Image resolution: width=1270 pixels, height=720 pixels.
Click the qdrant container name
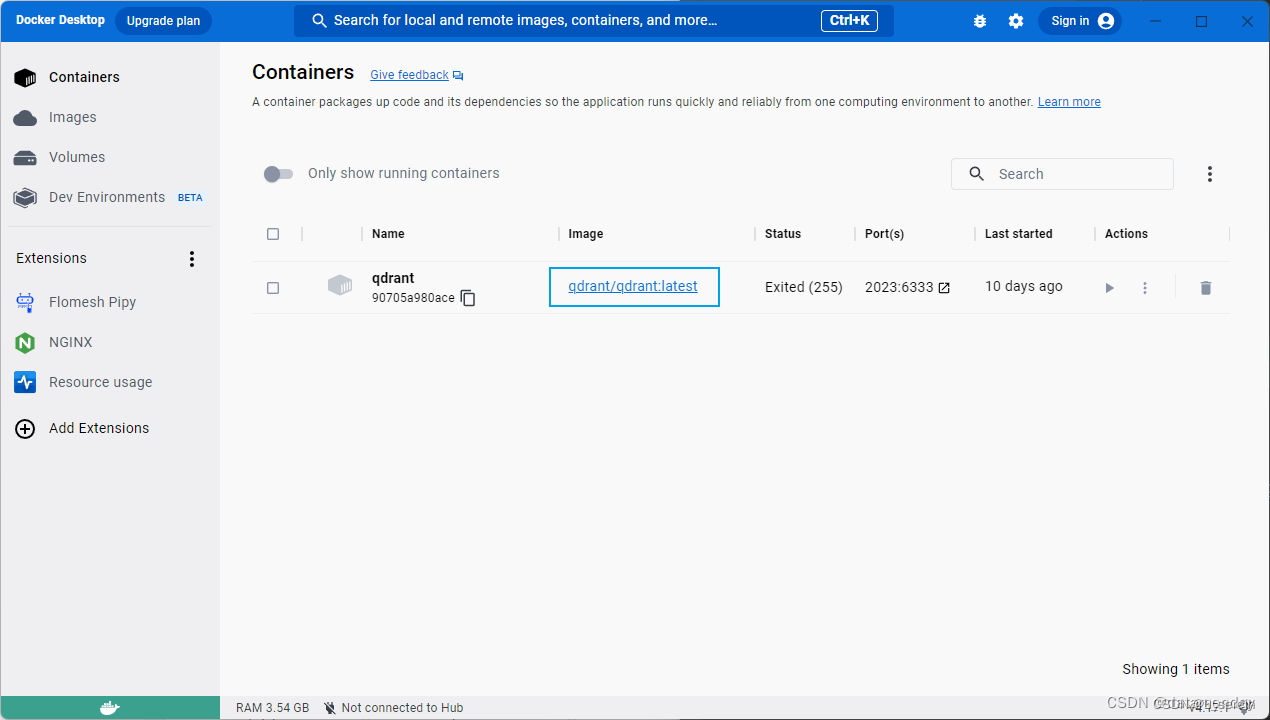coord(393,278)
